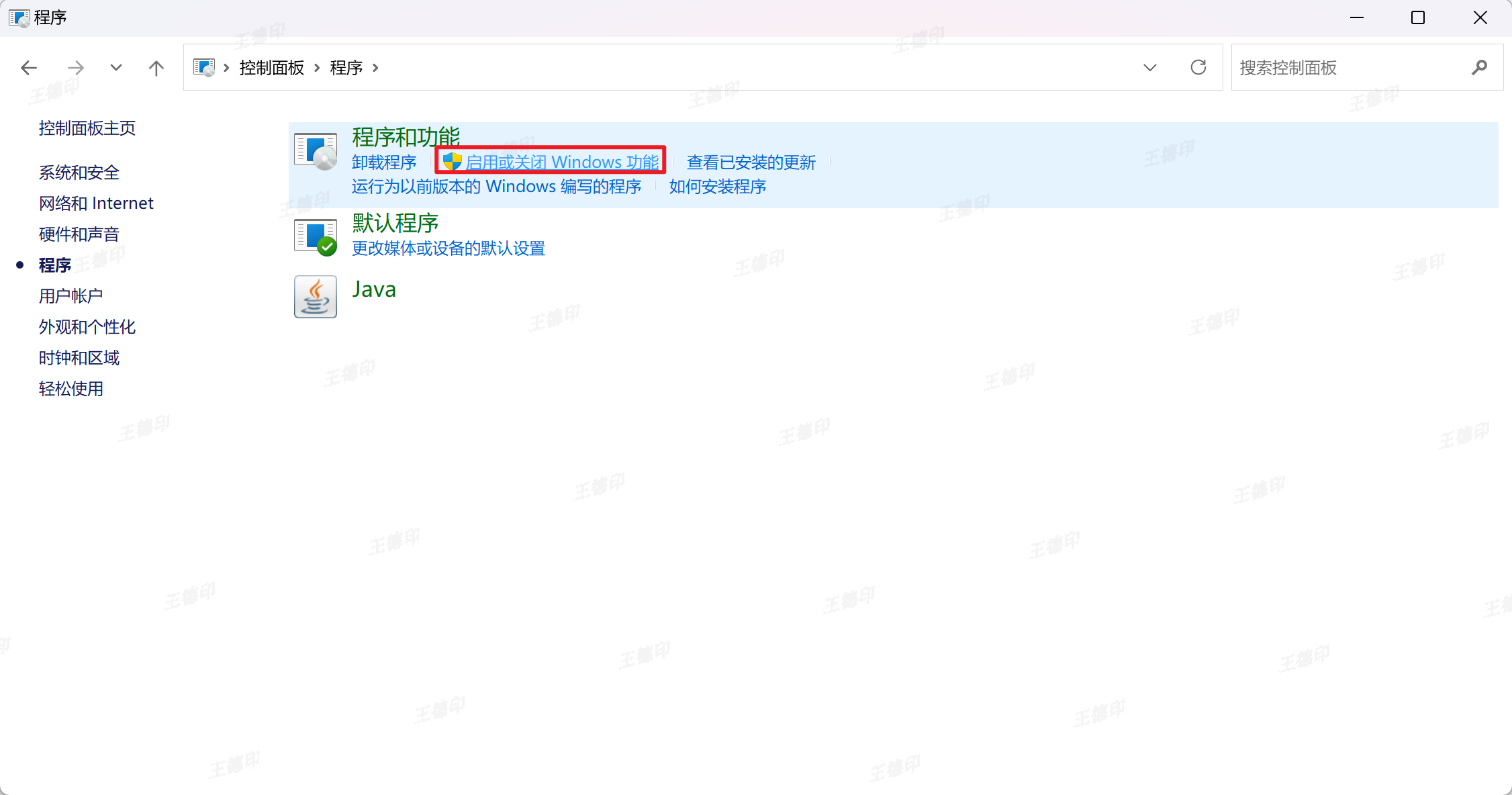The height and width of the screenshot is (795, 1512).
Task: Open 外观和个性化 category
Action: pos(87,327)
